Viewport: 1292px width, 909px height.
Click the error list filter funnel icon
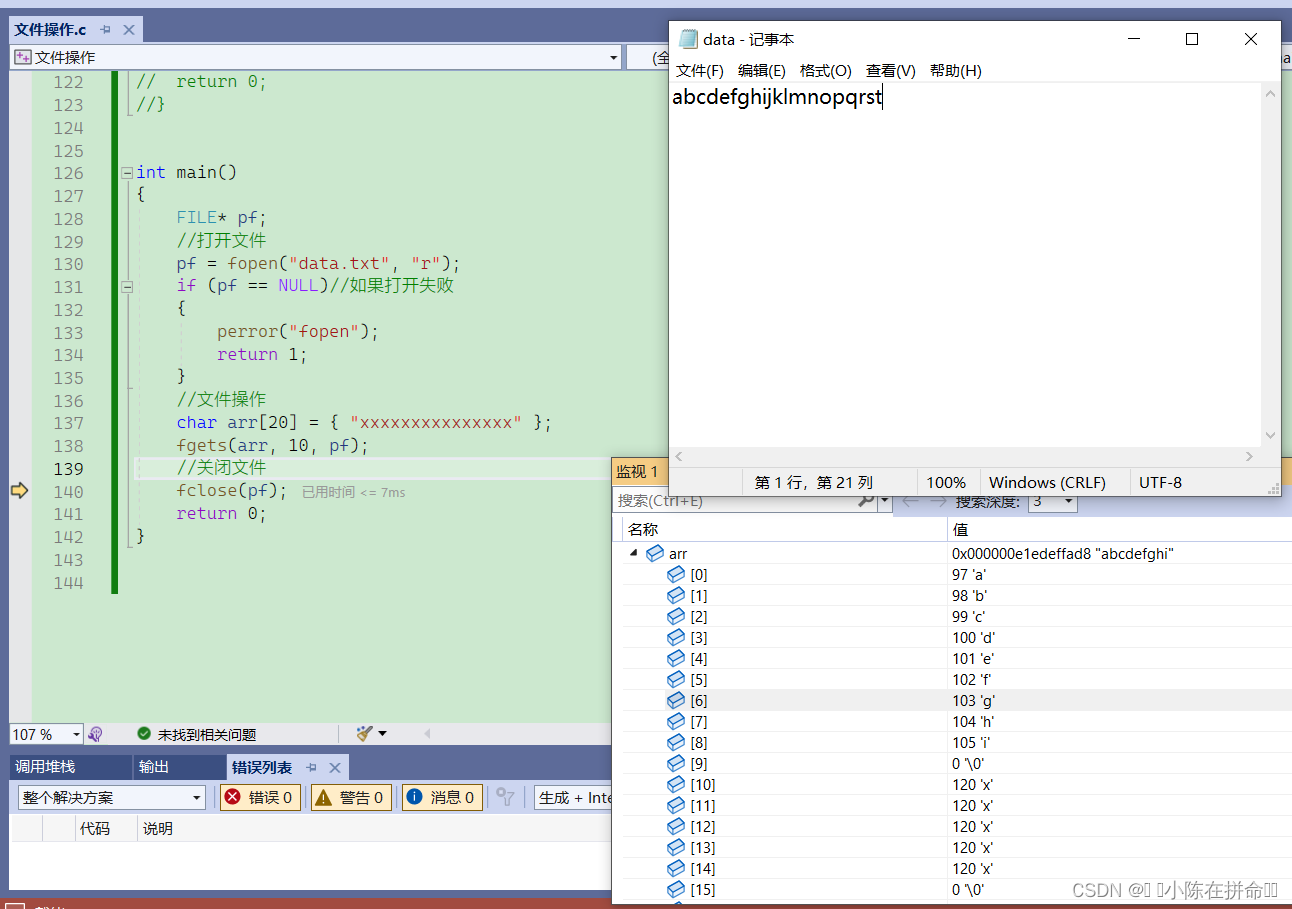pos(507,797)
